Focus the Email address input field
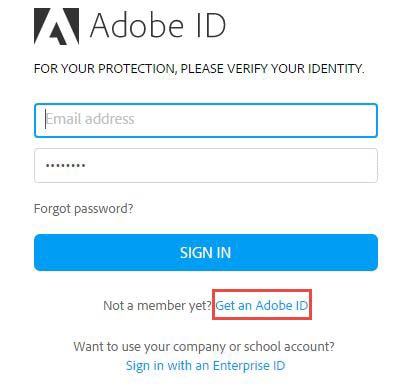This screenshot has width=415, height=390. coord(206,120)
